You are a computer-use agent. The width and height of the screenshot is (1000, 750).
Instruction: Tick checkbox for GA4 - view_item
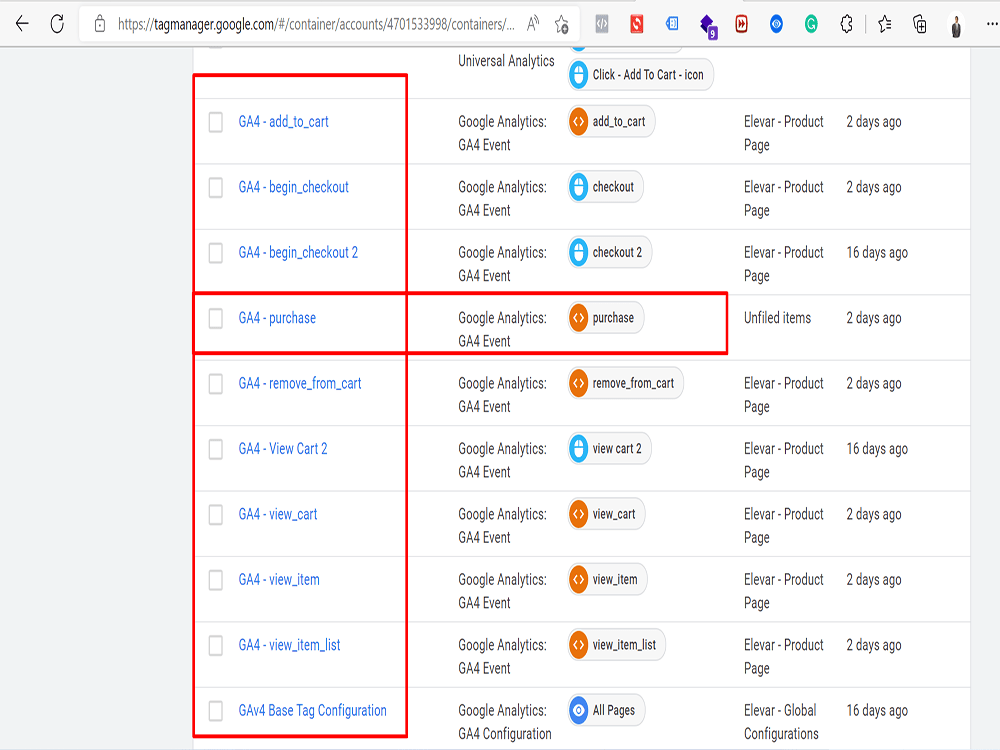pyautogui.click(x=216, y=580)
